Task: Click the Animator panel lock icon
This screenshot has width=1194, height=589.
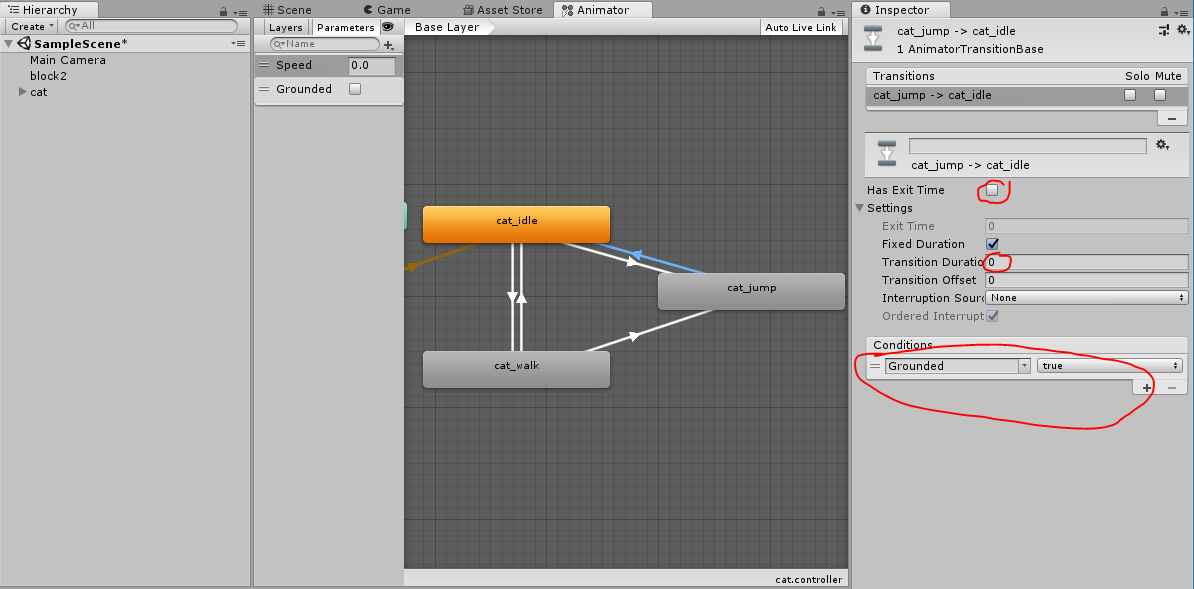Action: pyautogui.click(x=822, y=11)
